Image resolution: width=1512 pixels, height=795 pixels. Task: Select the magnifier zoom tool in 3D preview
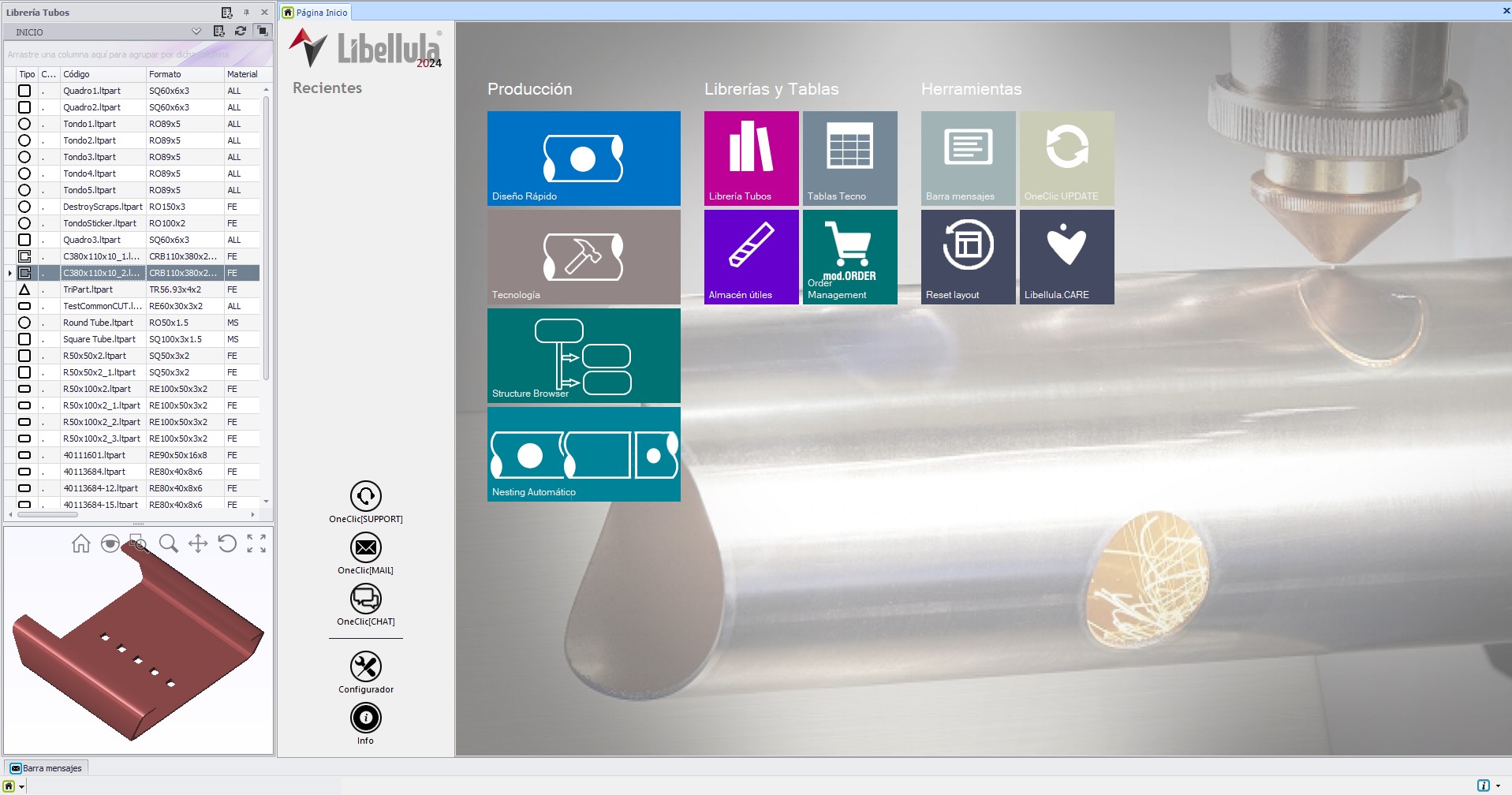pyautogui.click(x=168, y=543)
